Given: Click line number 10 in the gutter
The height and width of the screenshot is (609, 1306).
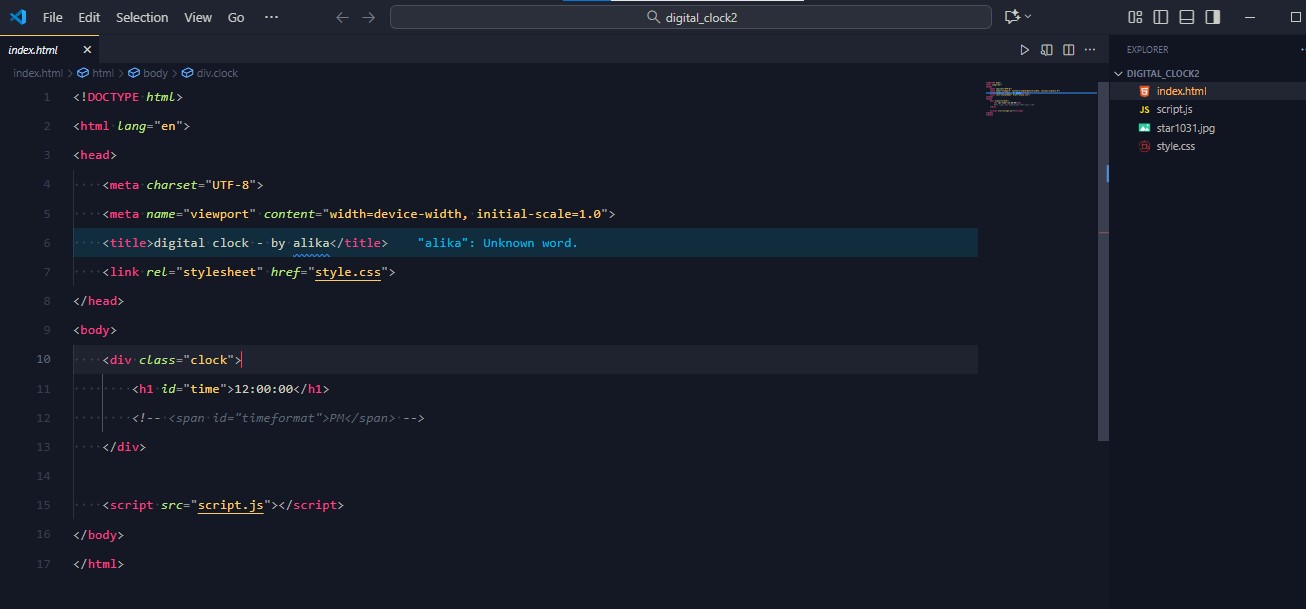Looking at the screenshot, I should (x=43, y=359).
